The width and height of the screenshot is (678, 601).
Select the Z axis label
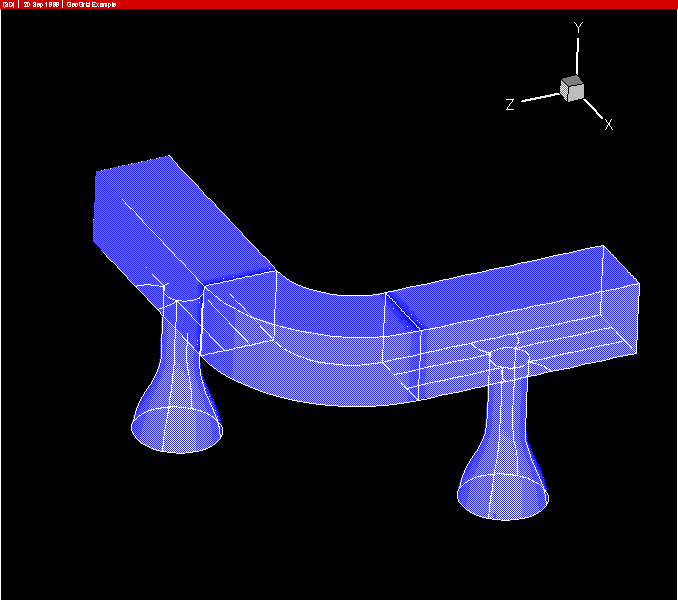tap(510, 104)
